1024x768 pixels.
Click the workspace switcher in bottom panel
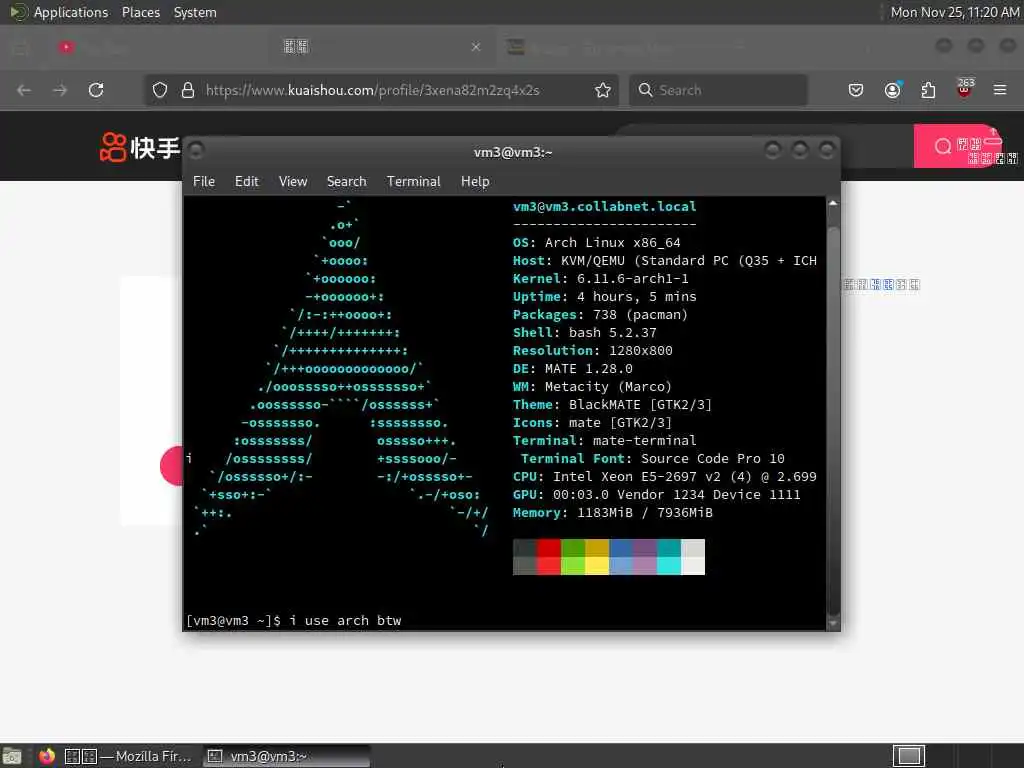tap(908, 756)
